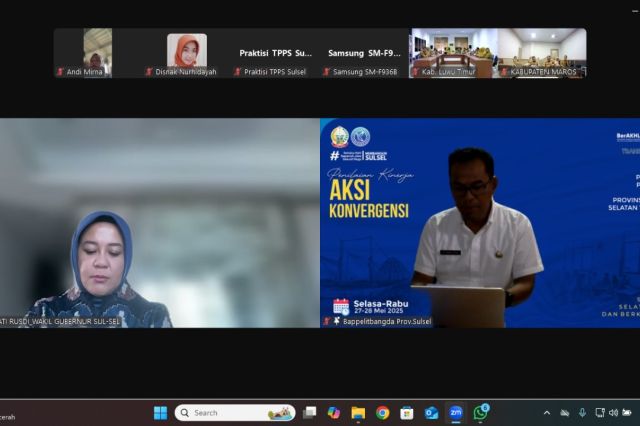Select the KABUPATEN MAROS video thumbnail

tap(542, 53)
